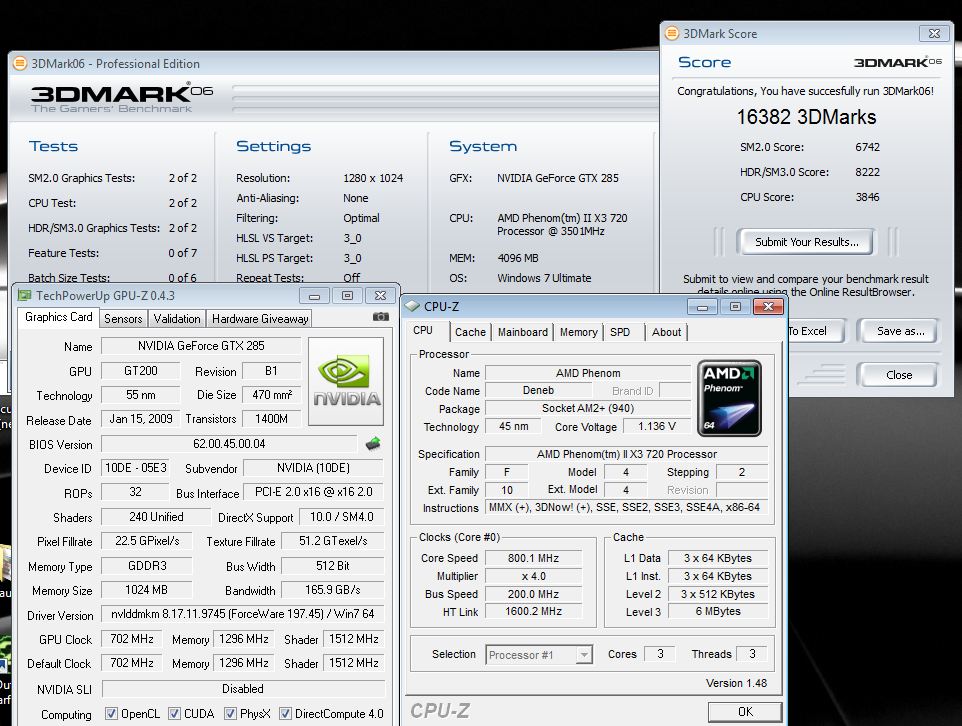Minimize the CPU-Z window
This screenshot has height=726, width=962.
[x=702, y=306]
